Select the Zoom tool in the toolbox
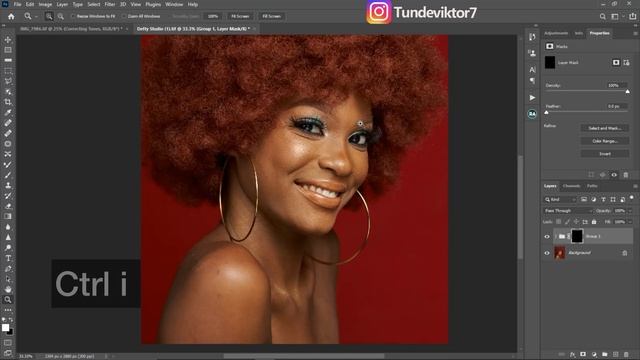640x360 pixels. (8, 300)
